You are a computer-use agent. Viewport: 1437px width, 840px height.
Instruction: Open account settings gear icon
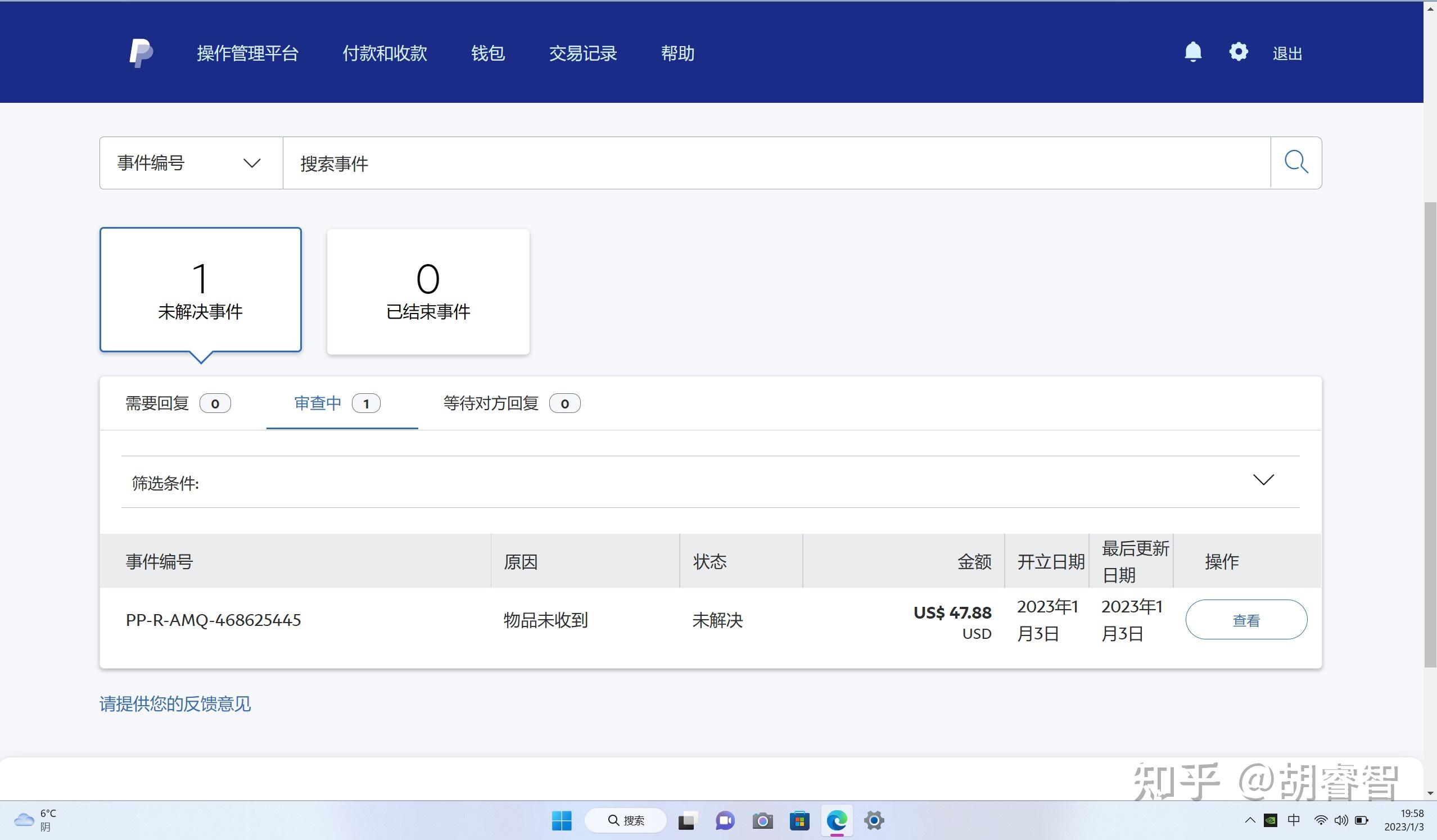pyautogui.click(x=1238, y=52)
